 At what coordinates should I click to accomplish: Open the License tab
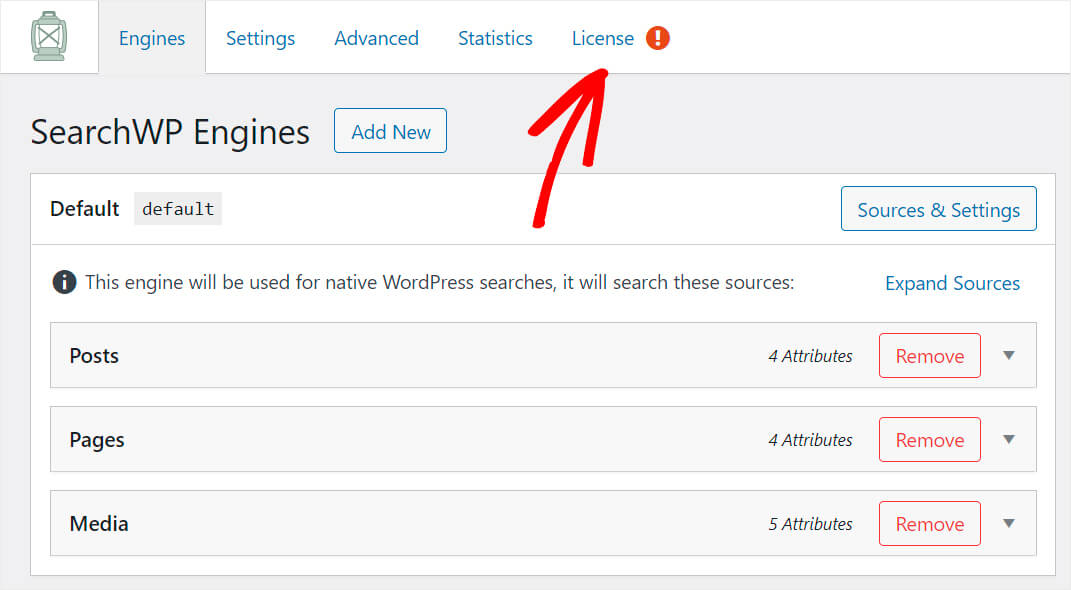(602, 38)
